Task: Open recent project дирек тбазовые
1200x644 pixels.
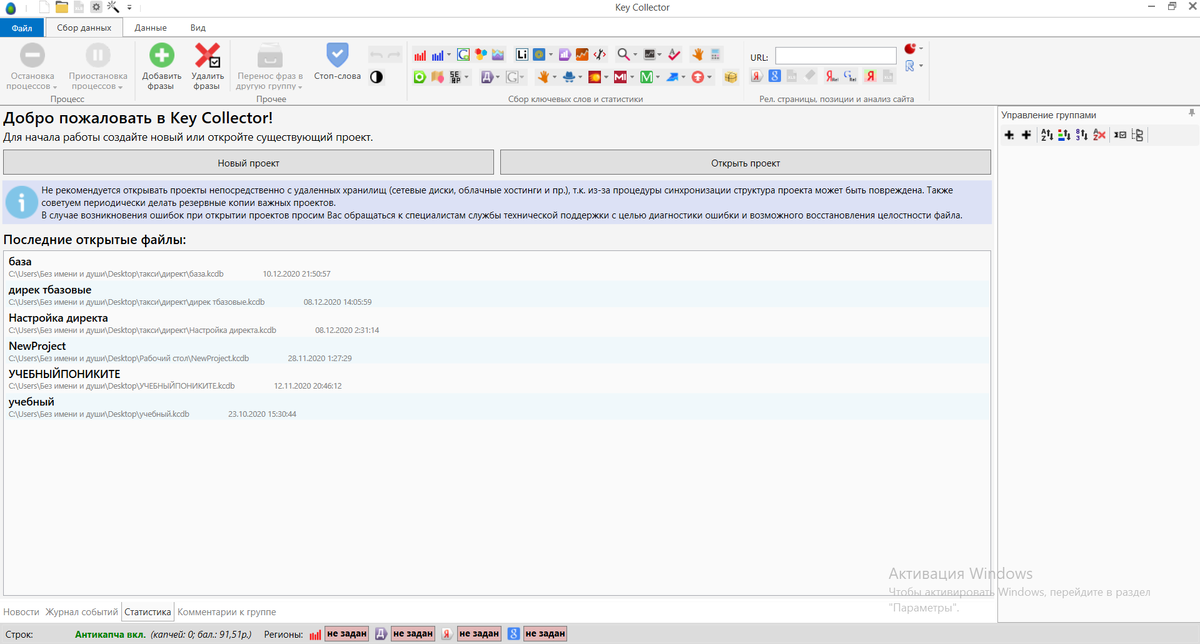Action: click(497, 295)
